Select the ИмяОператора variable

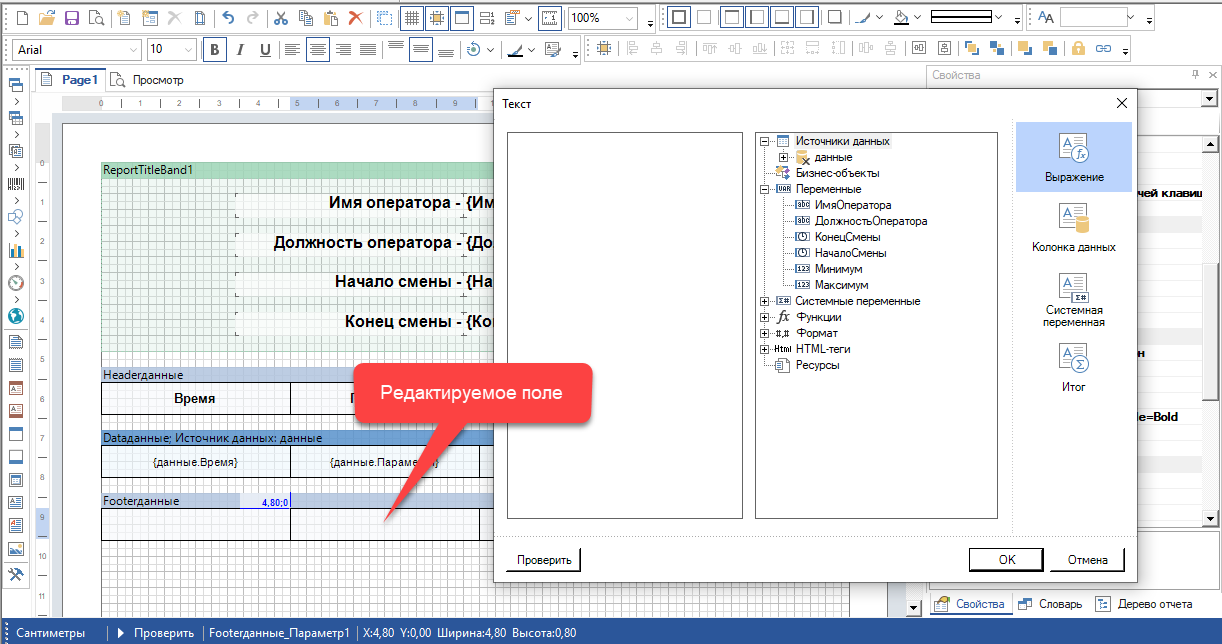[x=853, y=205]
